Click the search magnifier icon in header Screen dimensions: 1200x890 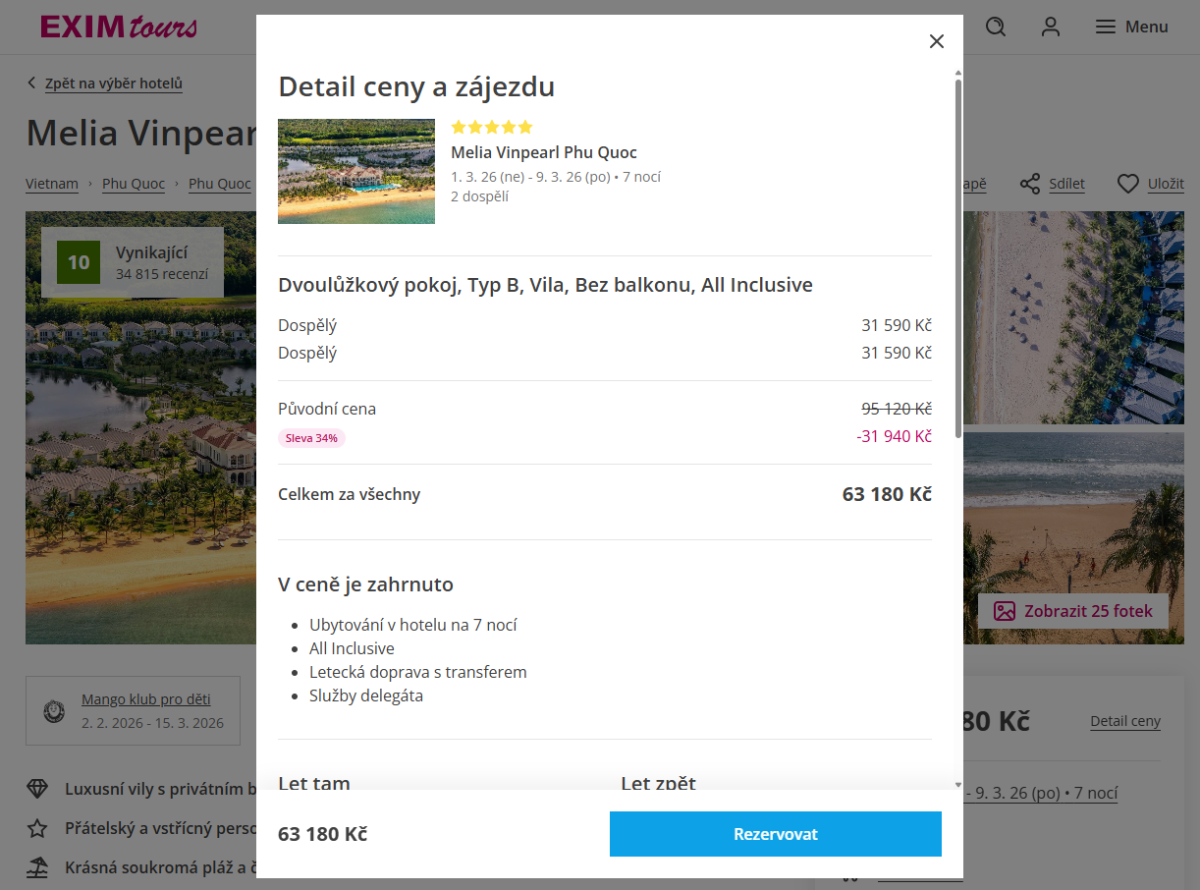(995, 27)
